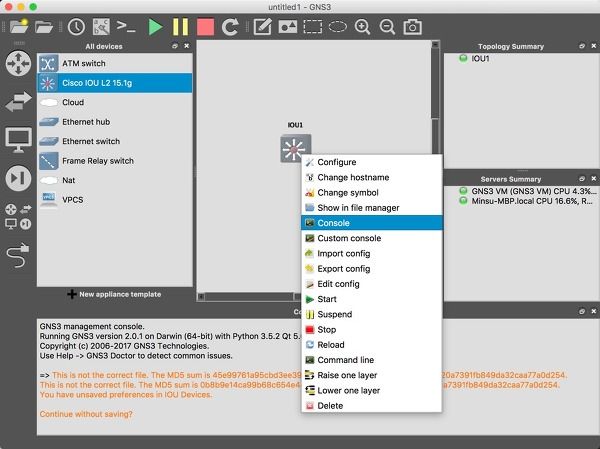Undock the Servers Summary panel
600x449 pixels.
click(x=582, y=179)
